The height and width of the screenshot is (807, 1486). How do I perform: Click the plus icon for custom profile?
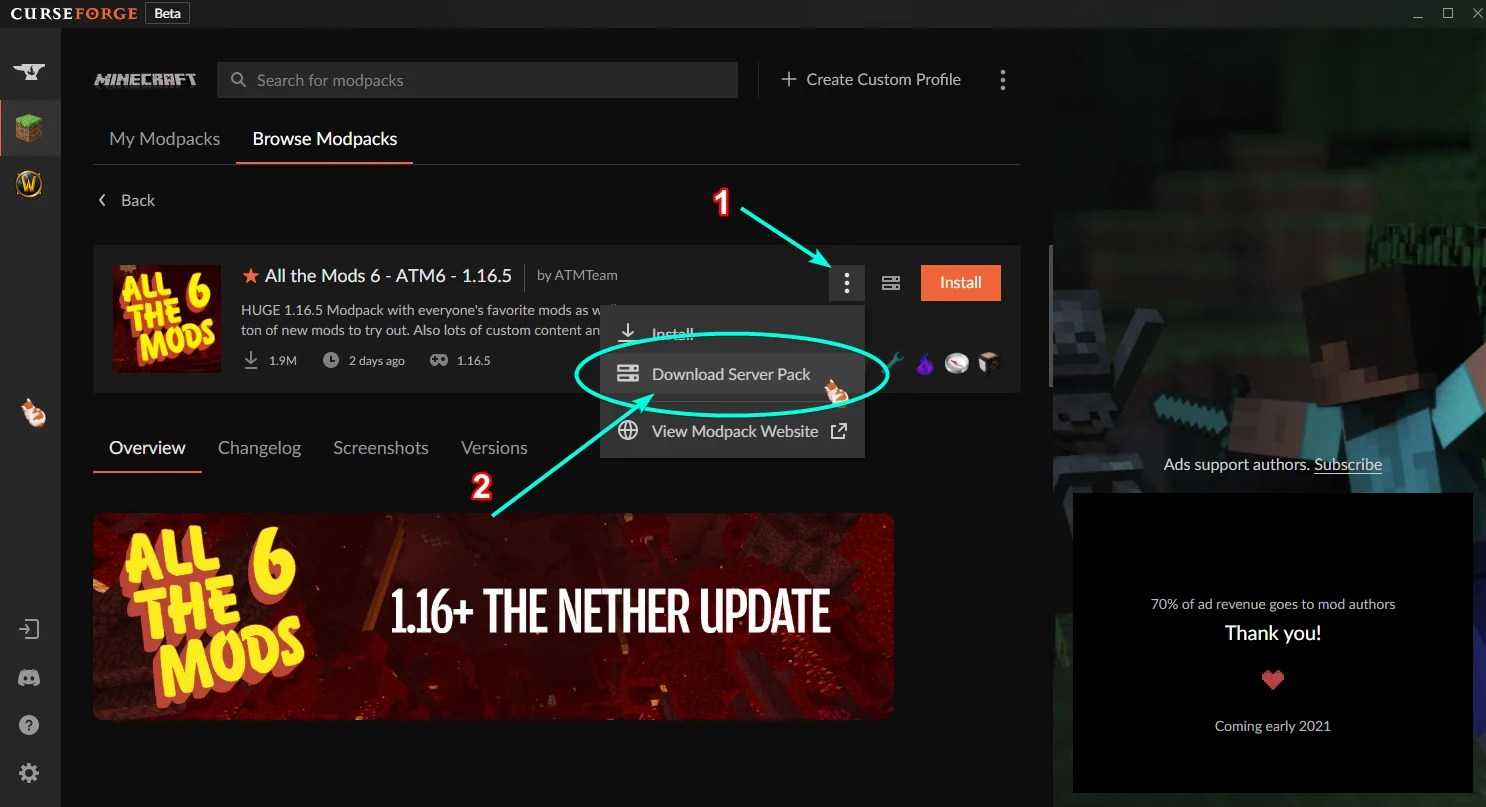coord(789,79)
